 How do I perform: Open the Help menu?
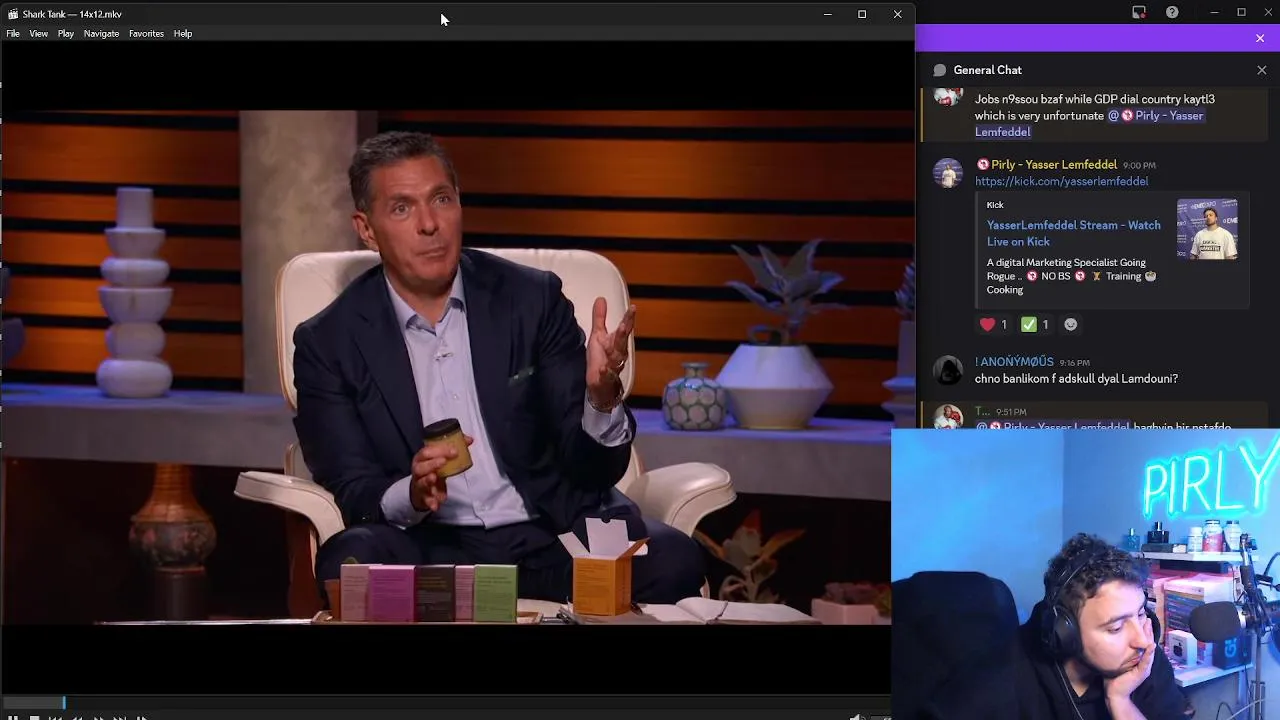tap(183, 33)
